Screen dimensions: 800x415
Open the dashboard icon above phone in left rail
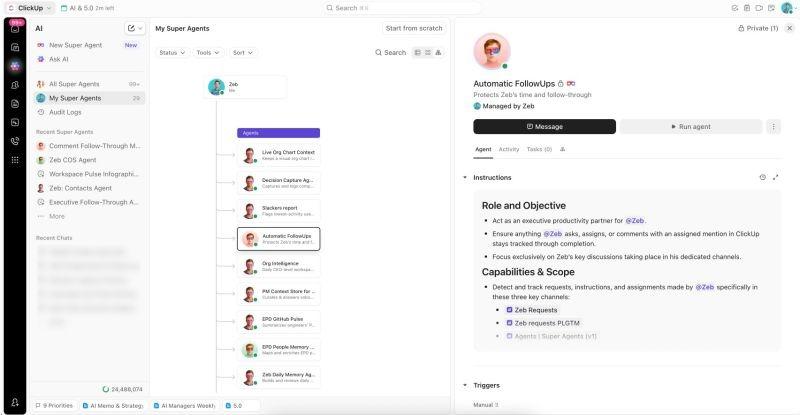(15, 123)
